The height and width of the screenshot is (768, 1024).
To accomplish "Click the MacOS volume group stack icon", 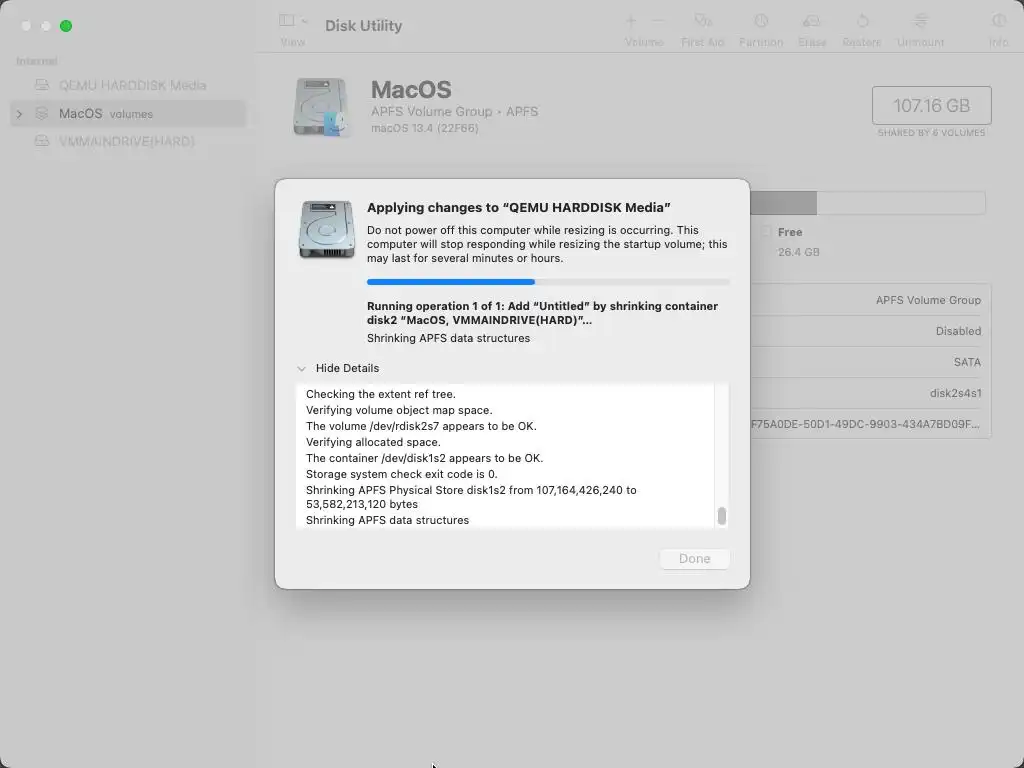I will 42,114.
